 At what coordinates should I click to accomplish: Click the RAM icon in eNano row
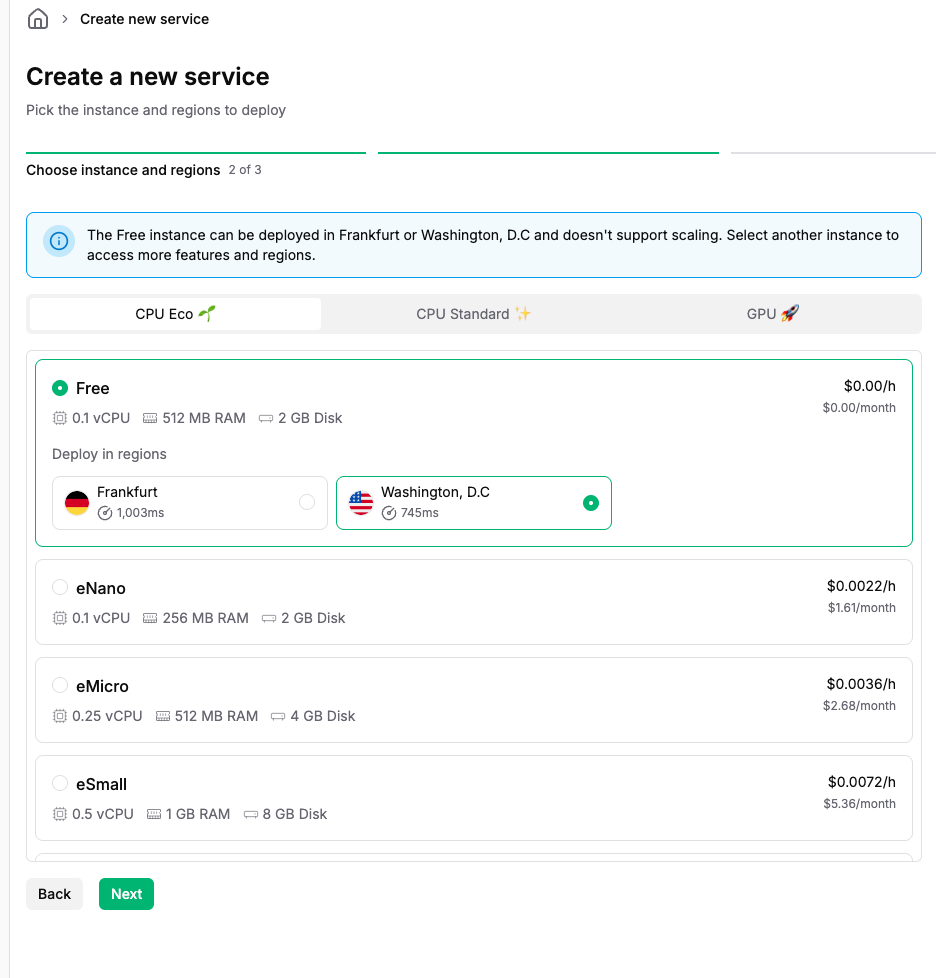(x=151, y=618)
